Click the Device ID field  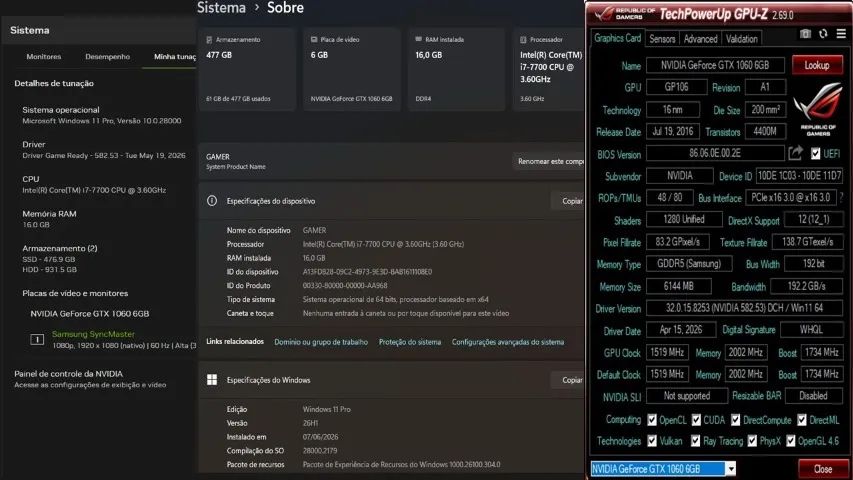(799, 176)
